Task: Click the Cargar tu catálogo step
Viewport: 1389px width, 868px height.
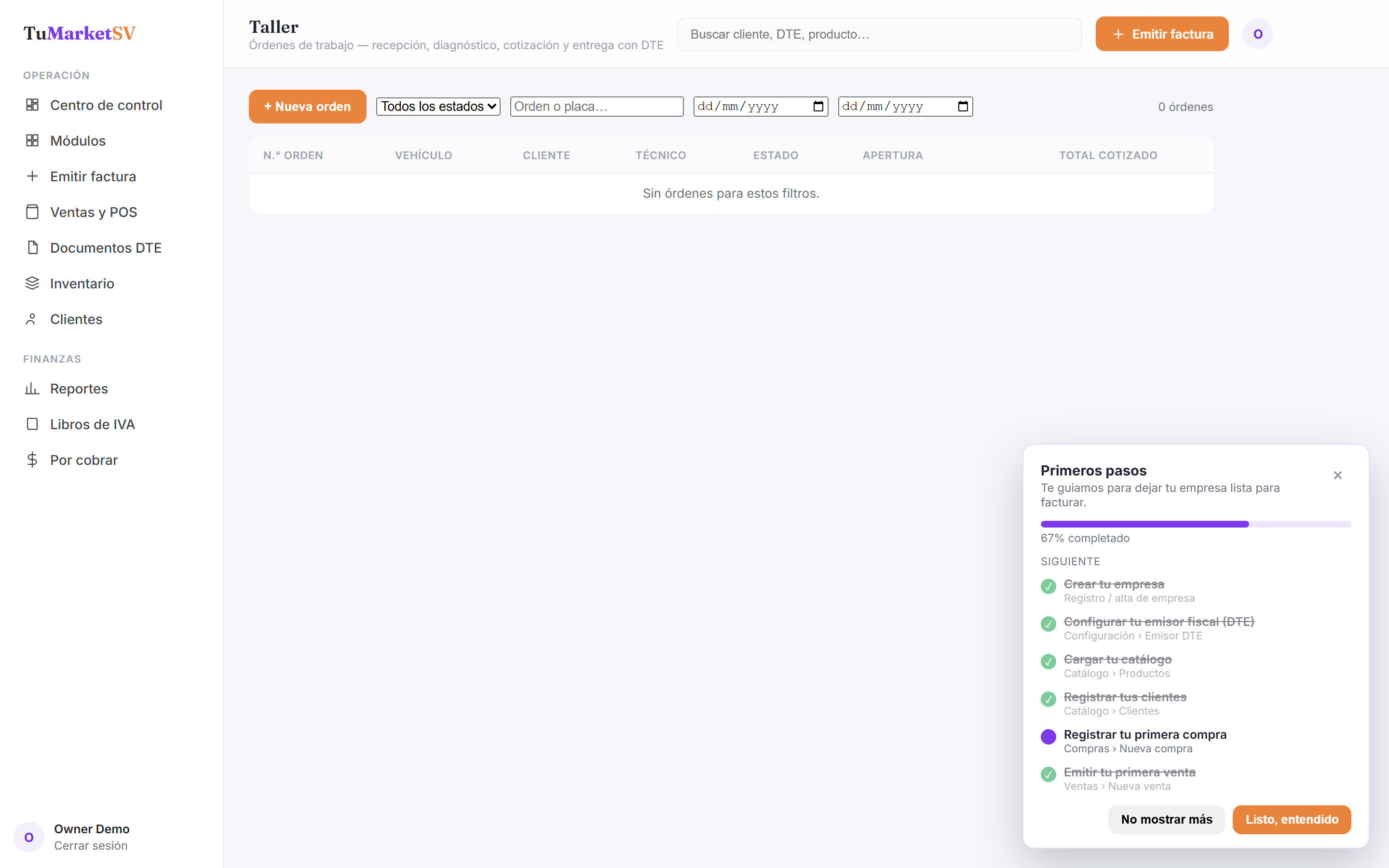Action: (1117, 666)
